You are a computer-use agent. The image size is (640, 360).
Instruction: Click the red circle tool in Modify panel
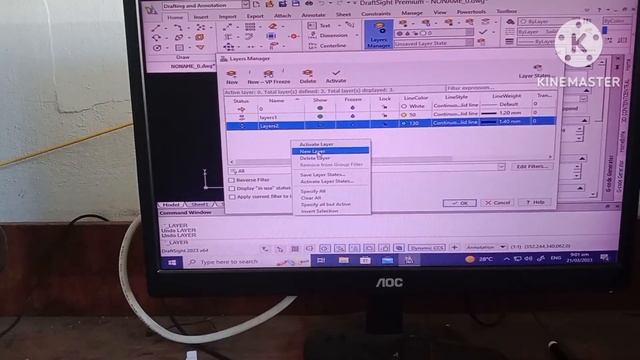coord(293,36)
